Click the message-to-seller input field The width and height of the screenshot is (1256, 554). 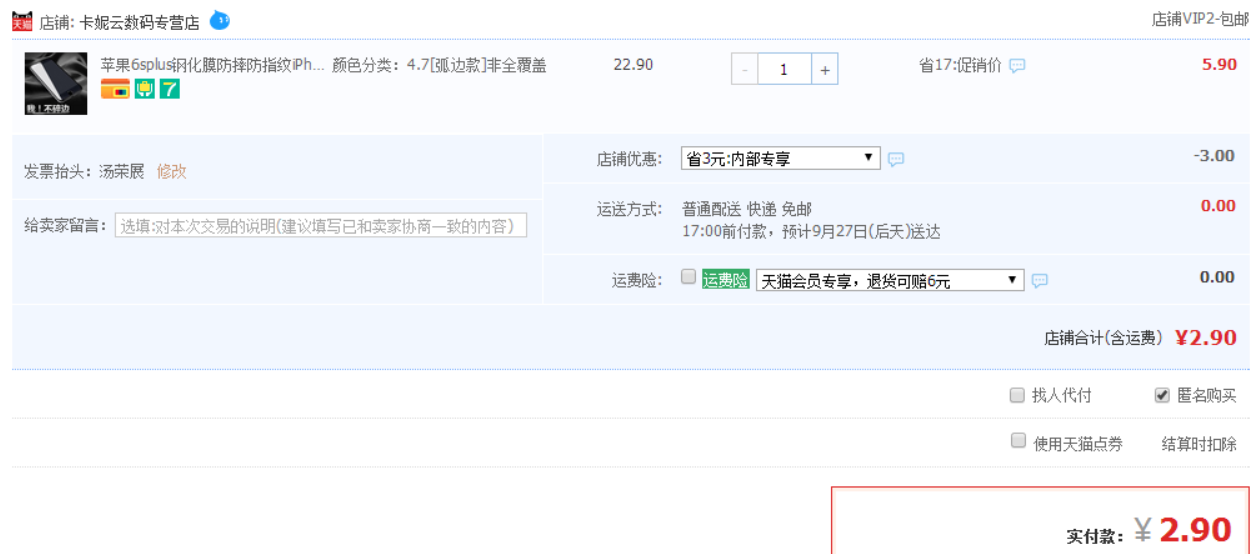pos(321,225)
